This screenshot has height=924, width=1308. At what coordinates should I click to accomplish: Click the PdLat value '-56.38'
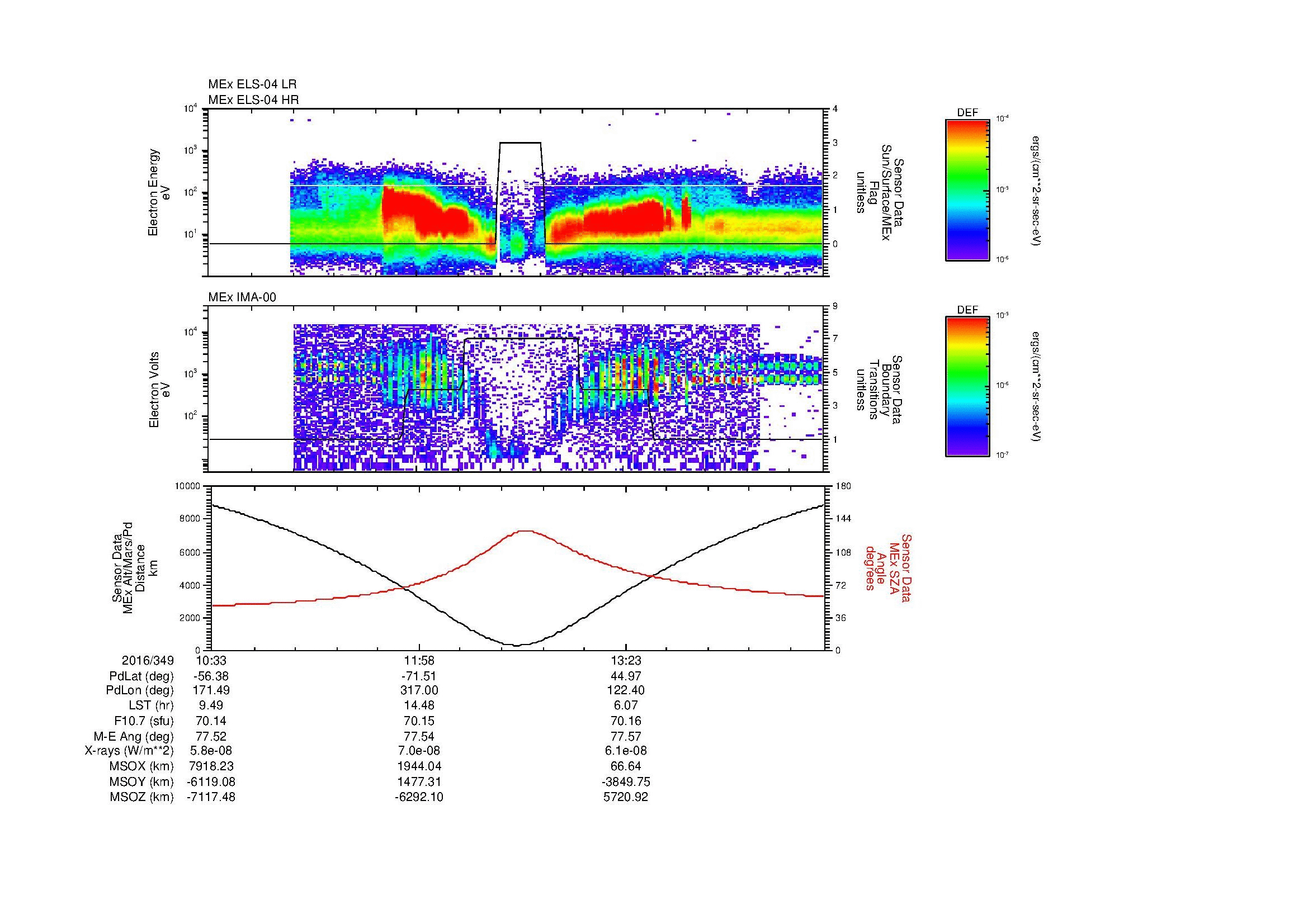pyautogui.click(x=211, y=676)
